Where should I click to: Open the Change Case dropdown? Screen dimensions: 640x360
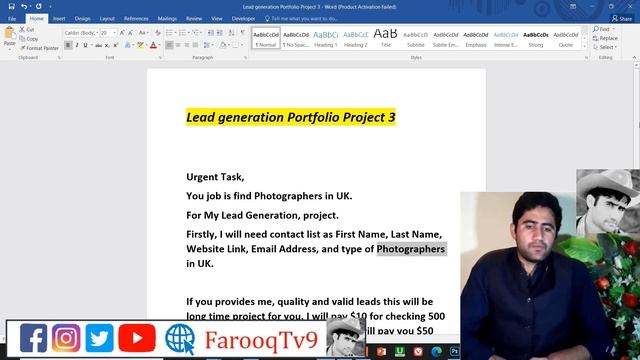pos(143,33)
